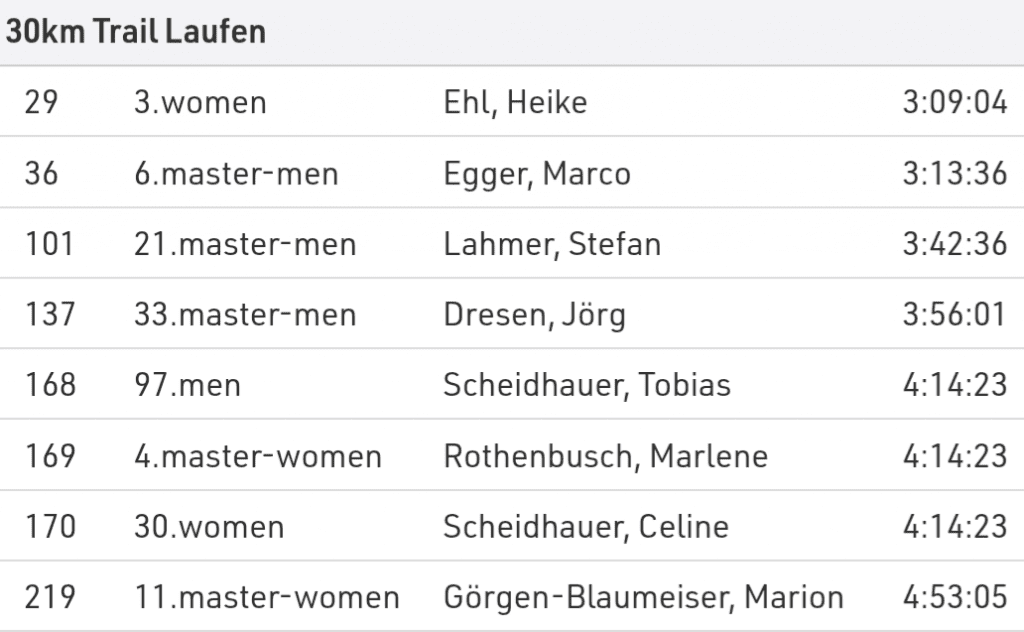1024x632 pixels.
Task: Click finish time 3:09:04
Action: 954,103
